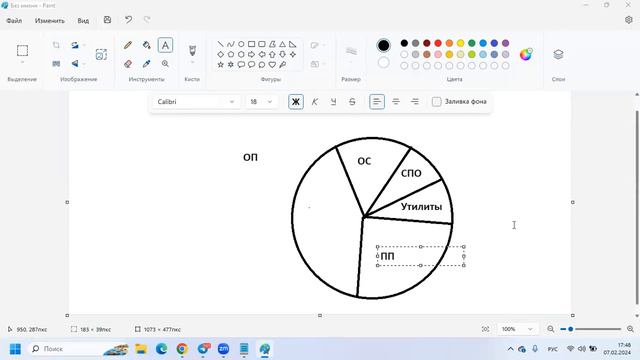Set text alignment to center

[x=396, y=102]
